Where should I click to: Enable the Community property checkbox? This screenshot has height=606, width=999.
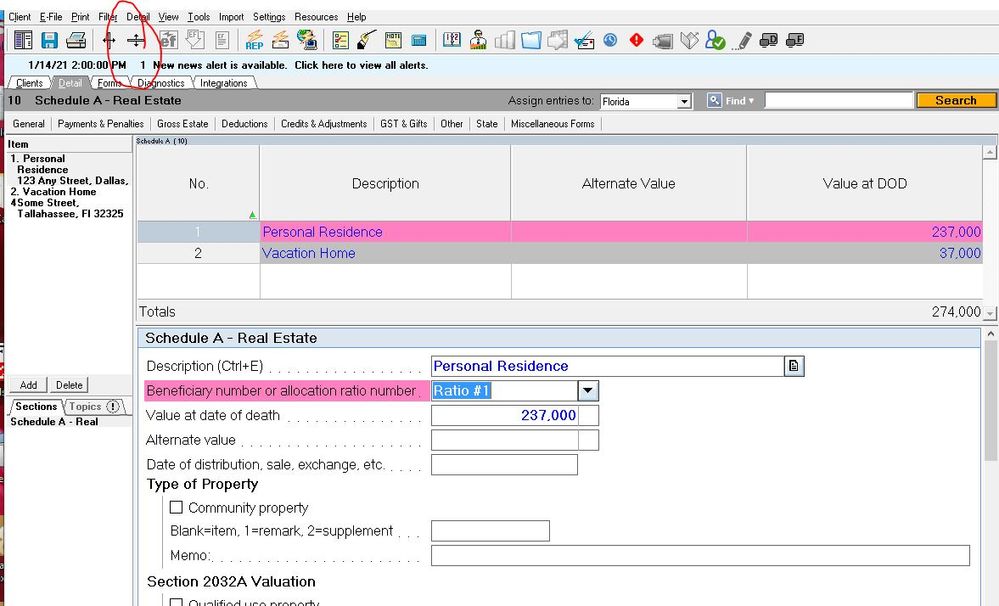176,508
